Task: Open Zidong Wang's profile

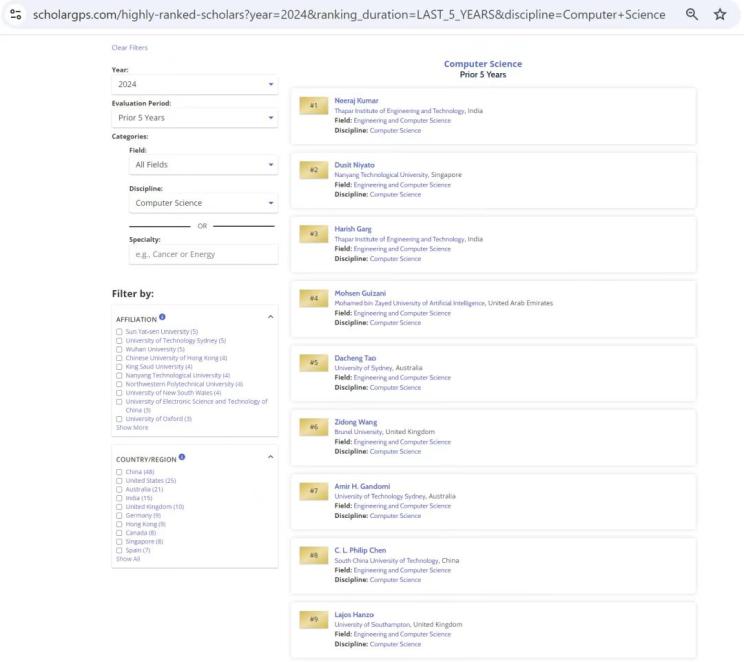Action: [x=356, y=422]
